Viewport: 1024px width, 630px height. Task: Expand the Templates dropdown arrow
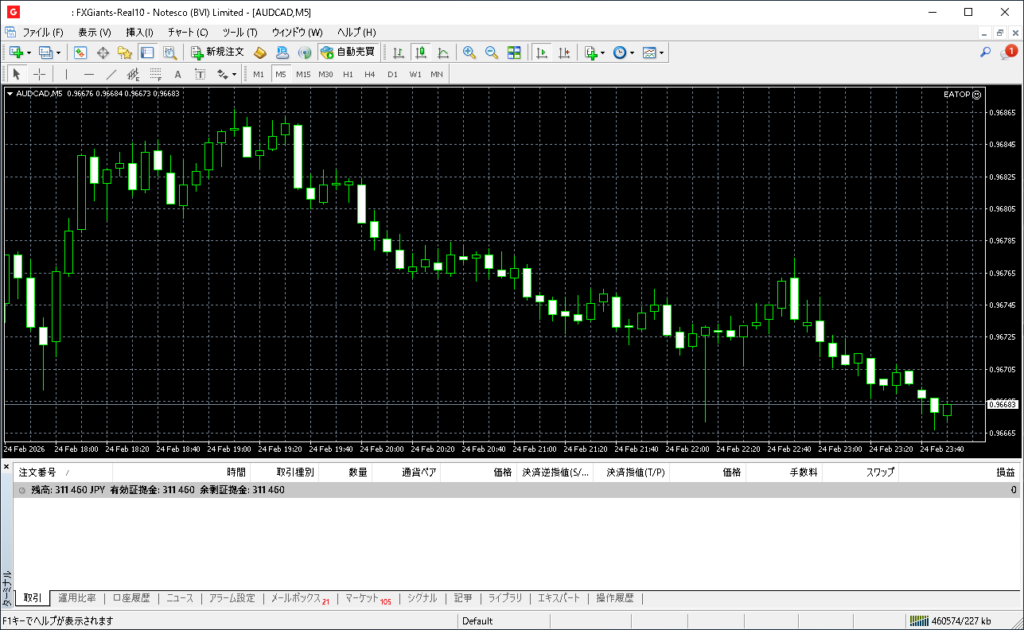(661, 52)
